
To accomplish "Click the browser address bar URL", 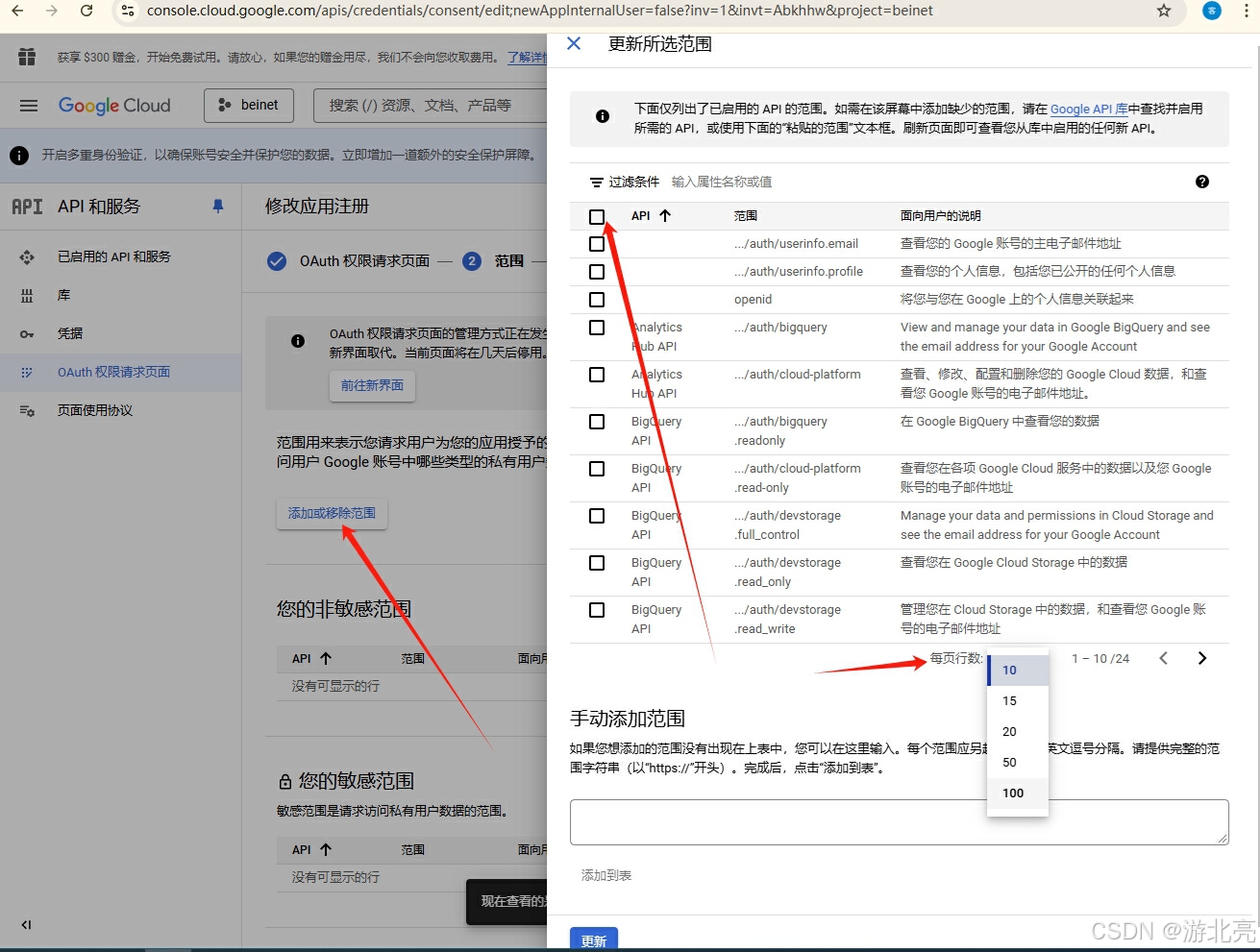I will 540,11.
